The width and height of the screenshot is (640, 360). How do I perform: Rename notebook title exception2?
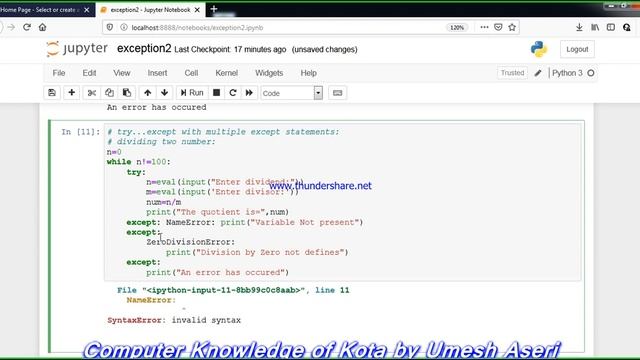click(x=144, y=49)
